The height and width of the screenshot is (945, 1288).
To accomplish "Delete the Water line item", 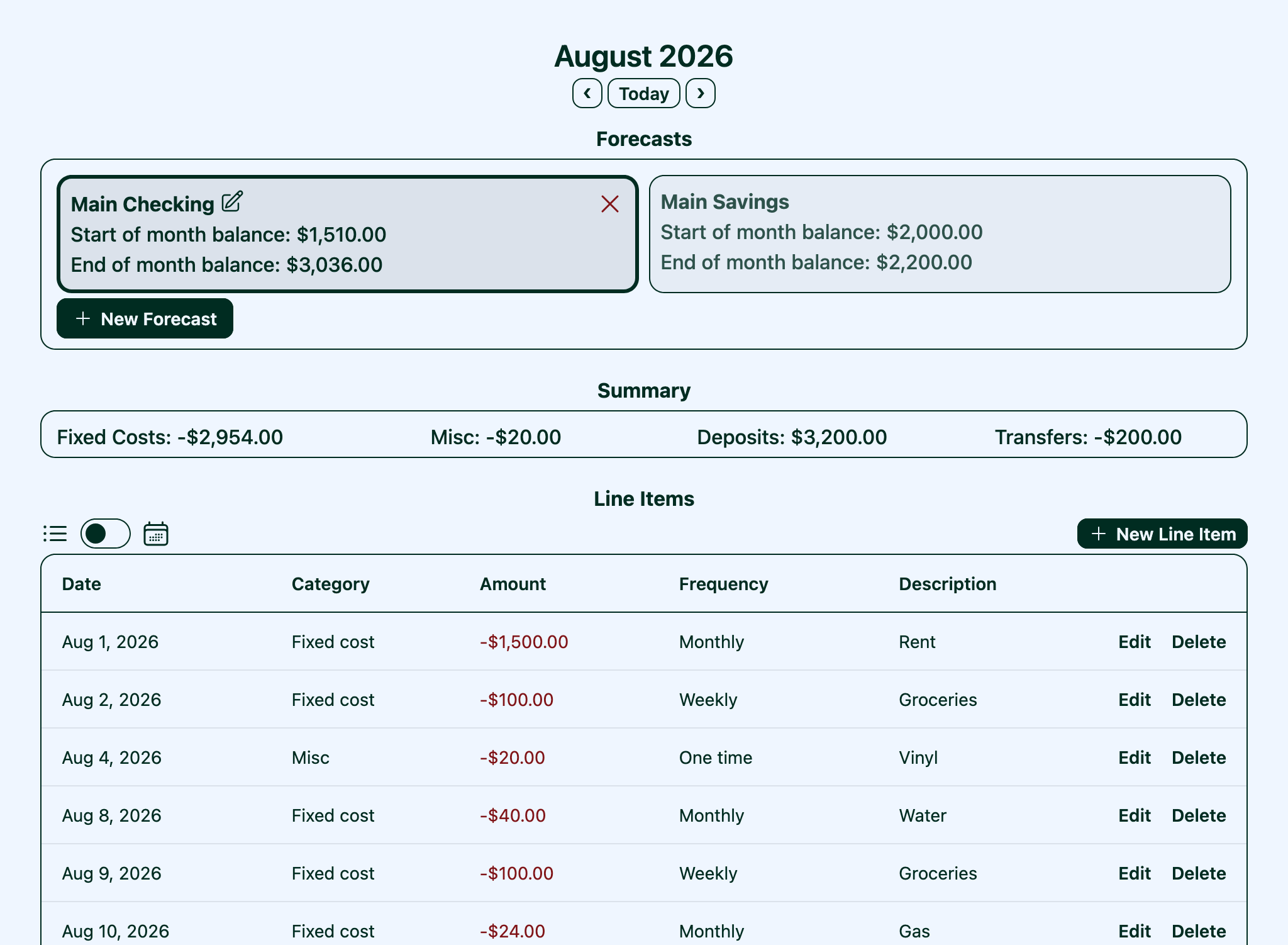I will pyautogui.click(x=1198, y=815).
